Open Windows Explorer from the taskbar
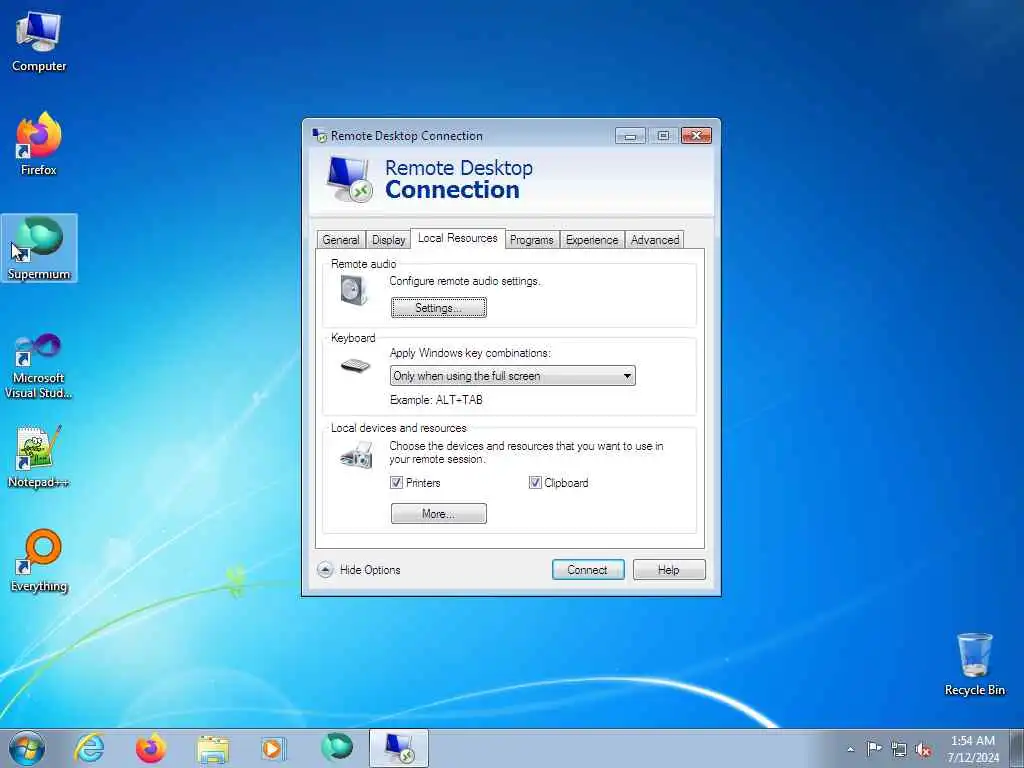The width and height of the screenshot is (1024, 768). point(213,748)
